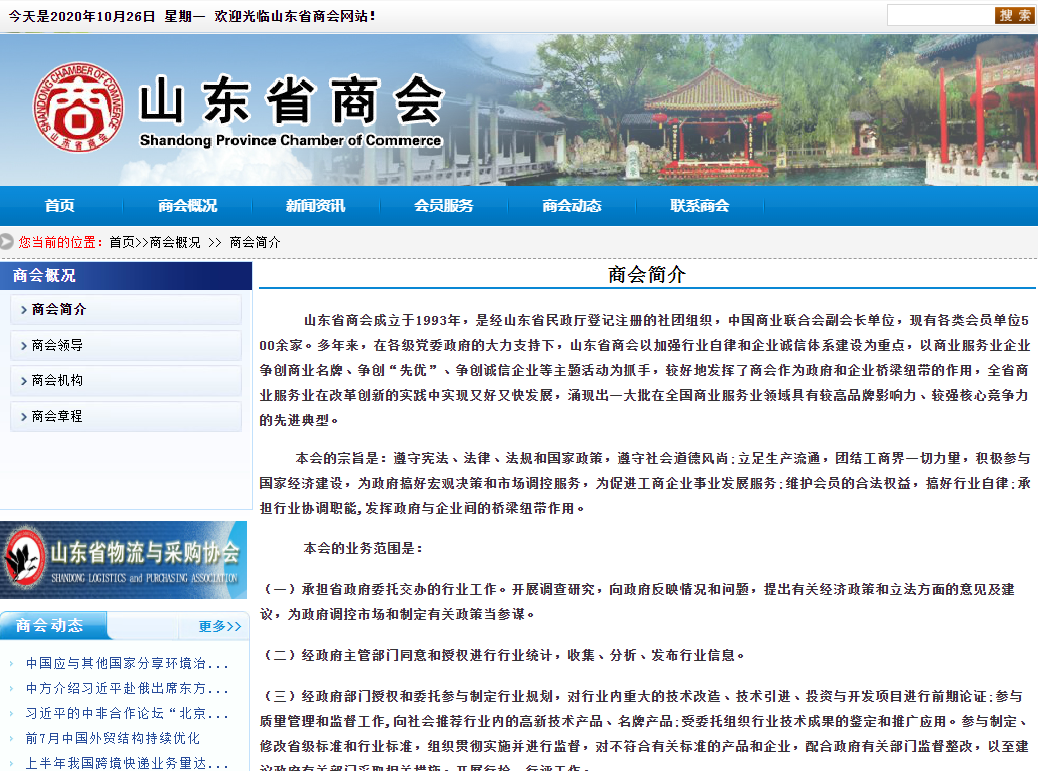
Task: Click the 首页 breadcrumb link
Action: tap(122, 242)
